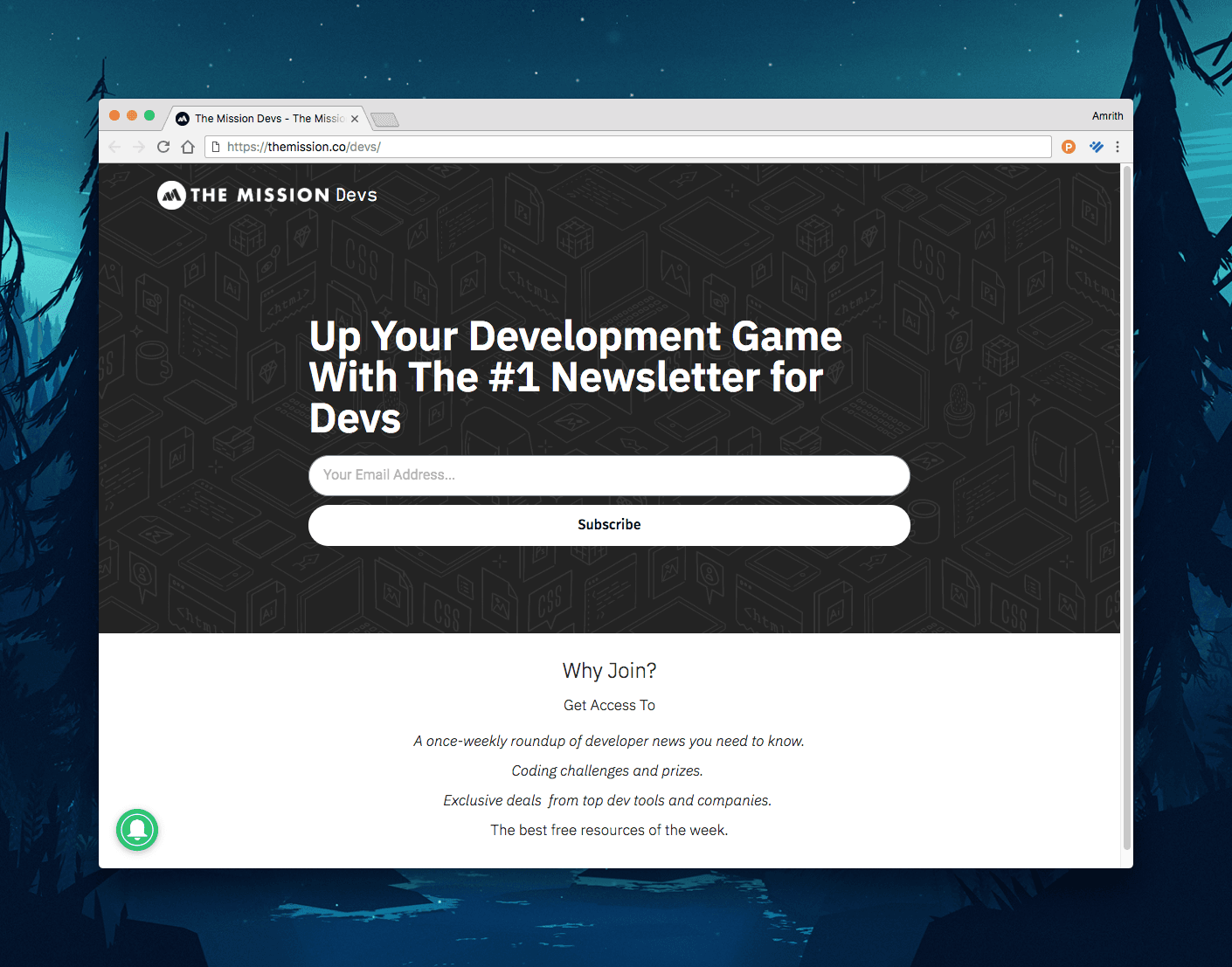Close The Mission Devs tab
Image resolution: width=1232 pixels, height=967 pixels.
[x=355, y=119]
